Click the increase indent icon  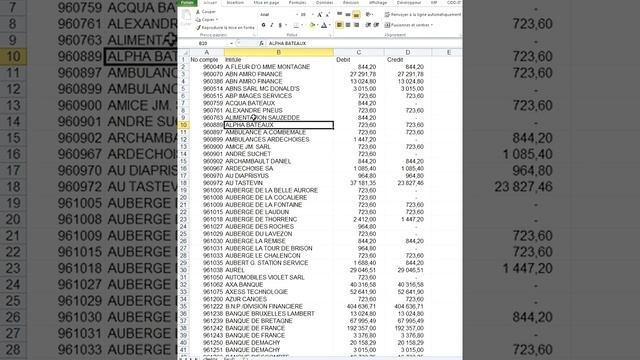tap(376, 25)
